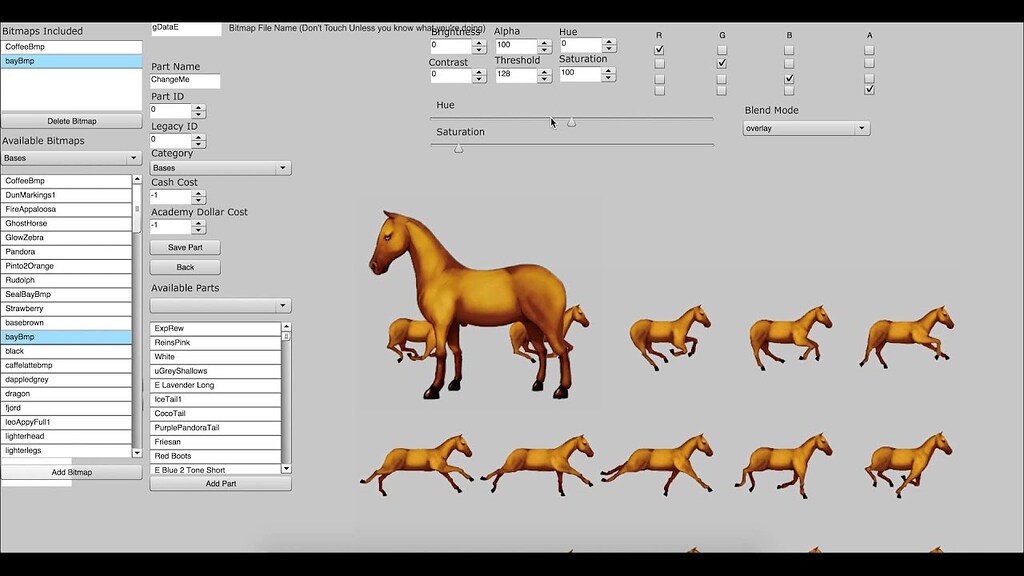Click the Hue slider handle
Image resolution: width=1024 pixels, height=576 pixels.
tap(572, 122)
